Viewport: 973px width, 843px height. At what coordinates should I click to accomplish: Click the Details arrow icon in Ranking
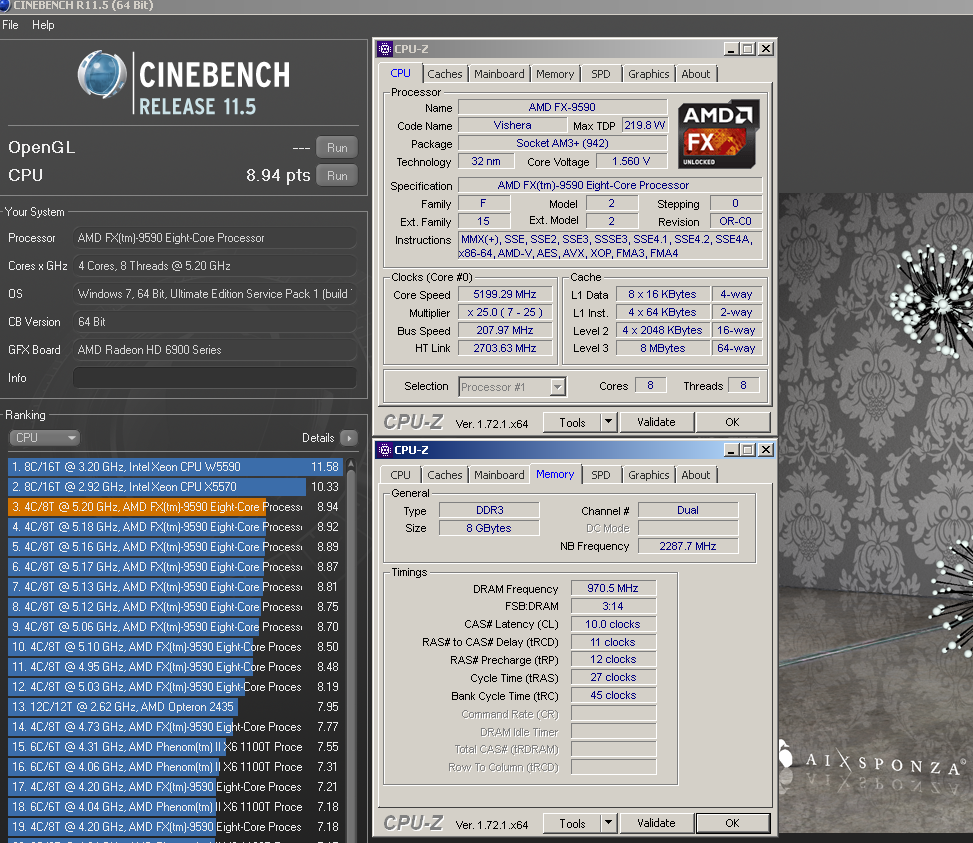(349, 438)
